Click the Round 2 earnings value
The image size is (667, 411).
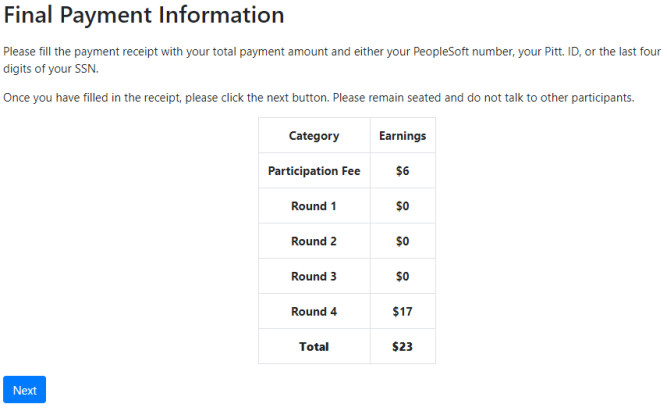402,241
